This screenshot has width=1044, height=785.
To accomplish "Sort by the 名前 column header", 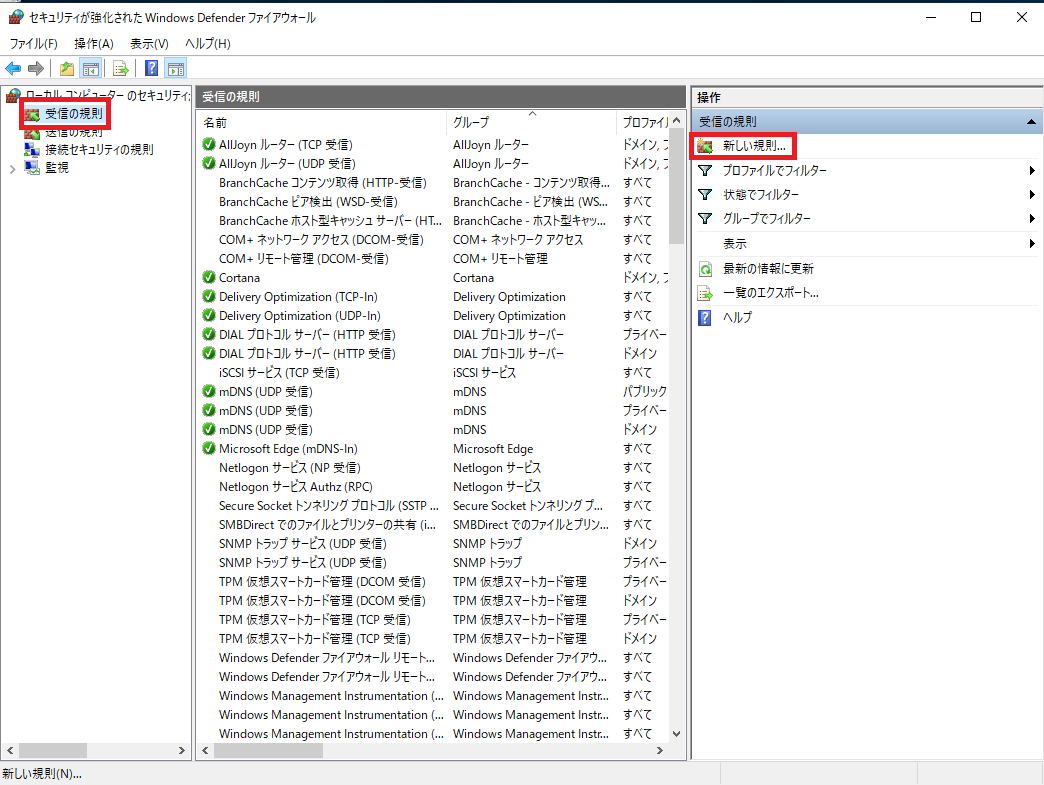I will (x=322, y=123).
